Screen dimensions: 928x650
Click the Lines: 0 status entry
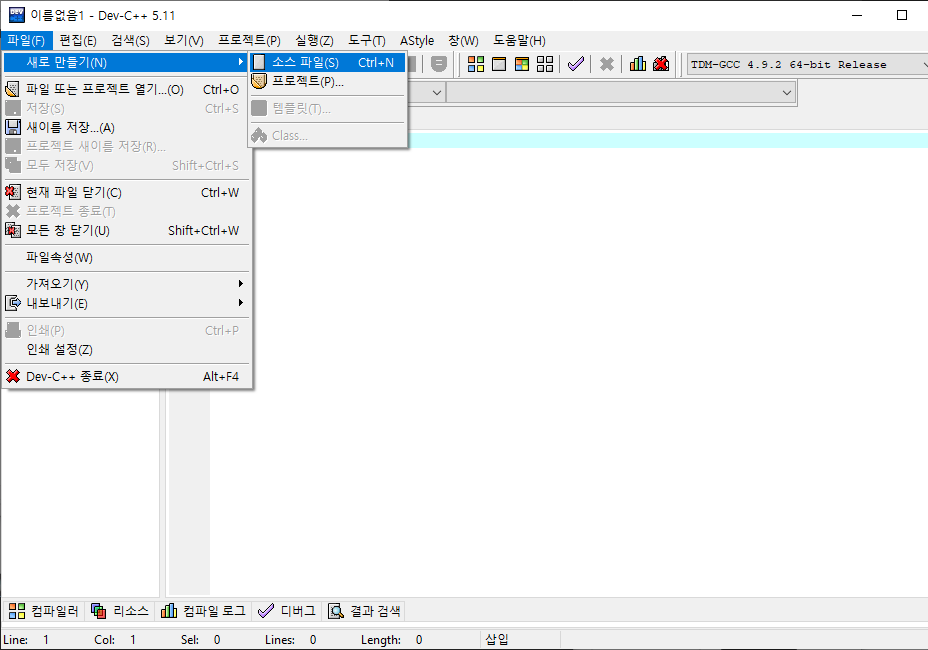point(291,639)
